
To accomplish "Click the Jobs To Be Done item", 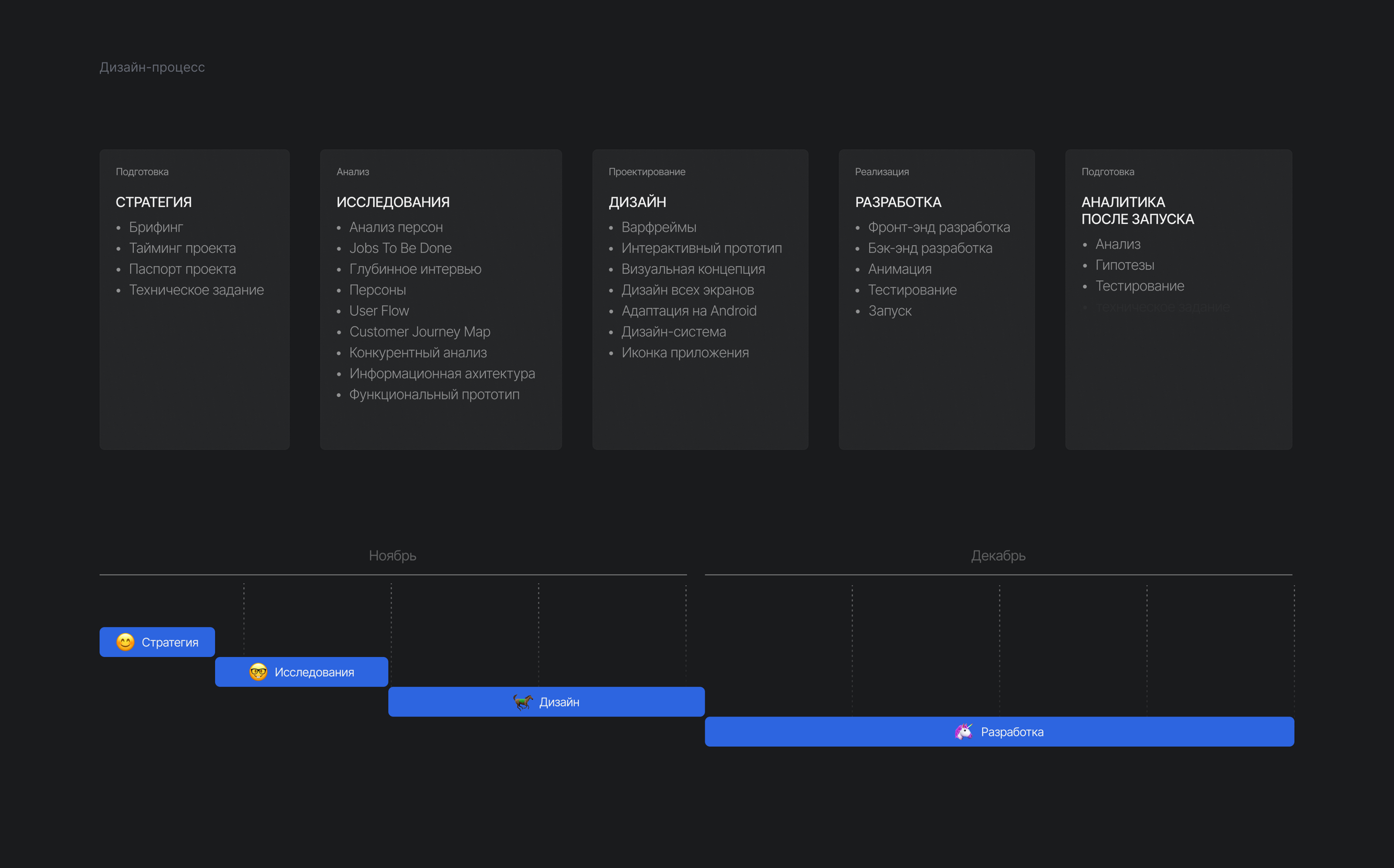I will 400,248.
